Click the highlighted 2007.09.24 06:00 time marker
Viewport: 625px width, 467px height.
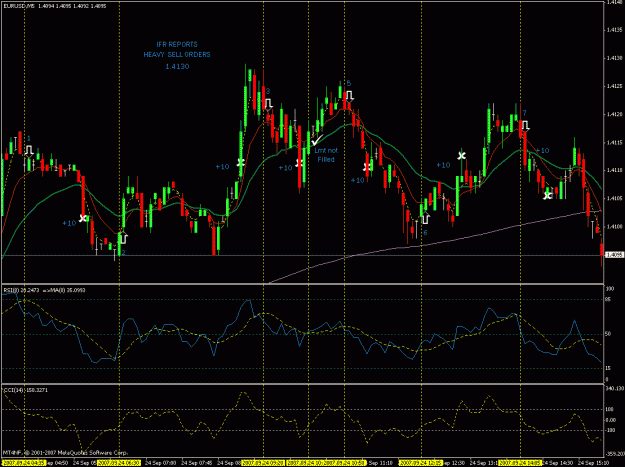120,463
